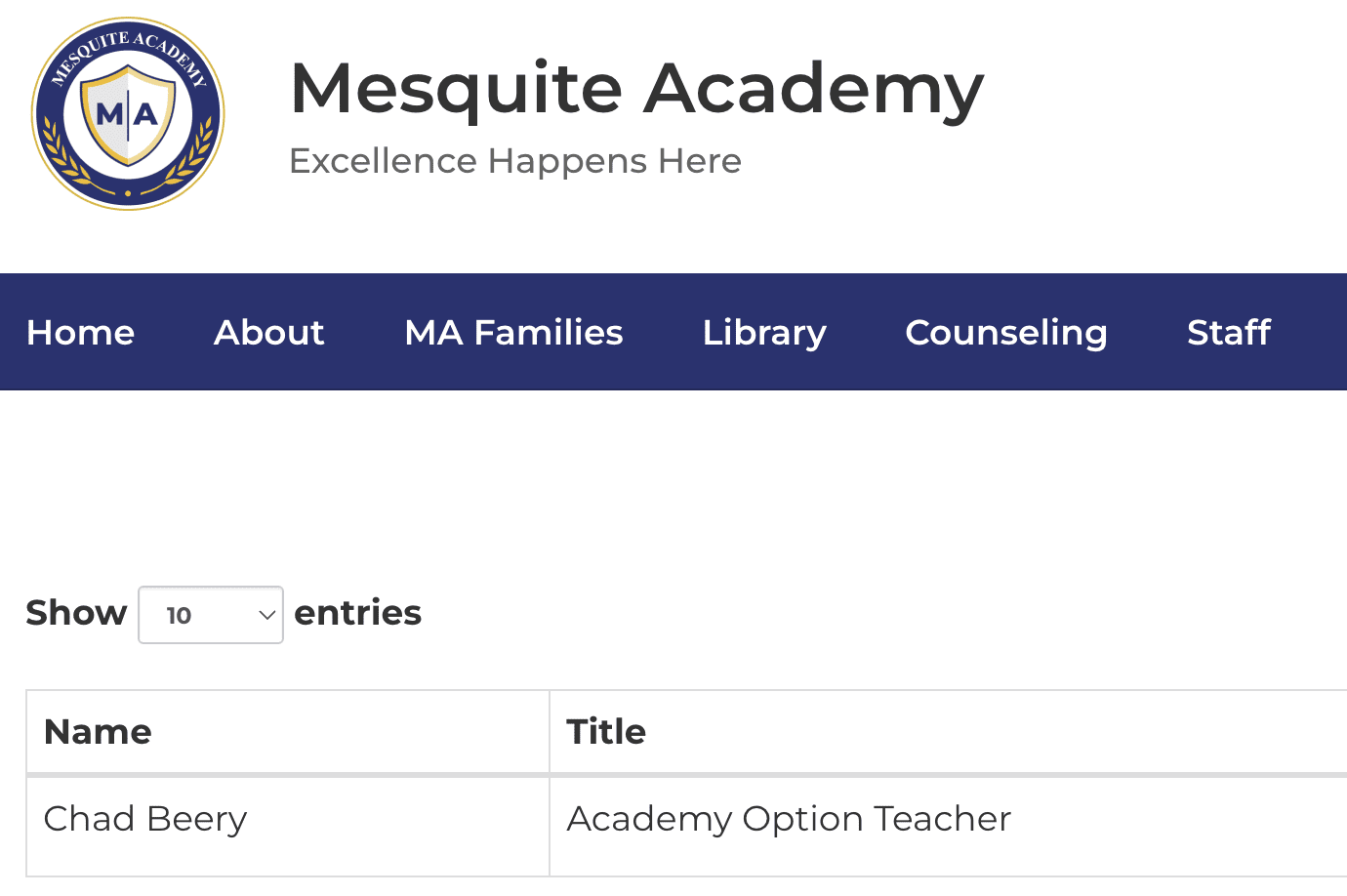The image size is (1347, 896).
Task: Click the Show label before the dropdown
Action: point(76,613)
